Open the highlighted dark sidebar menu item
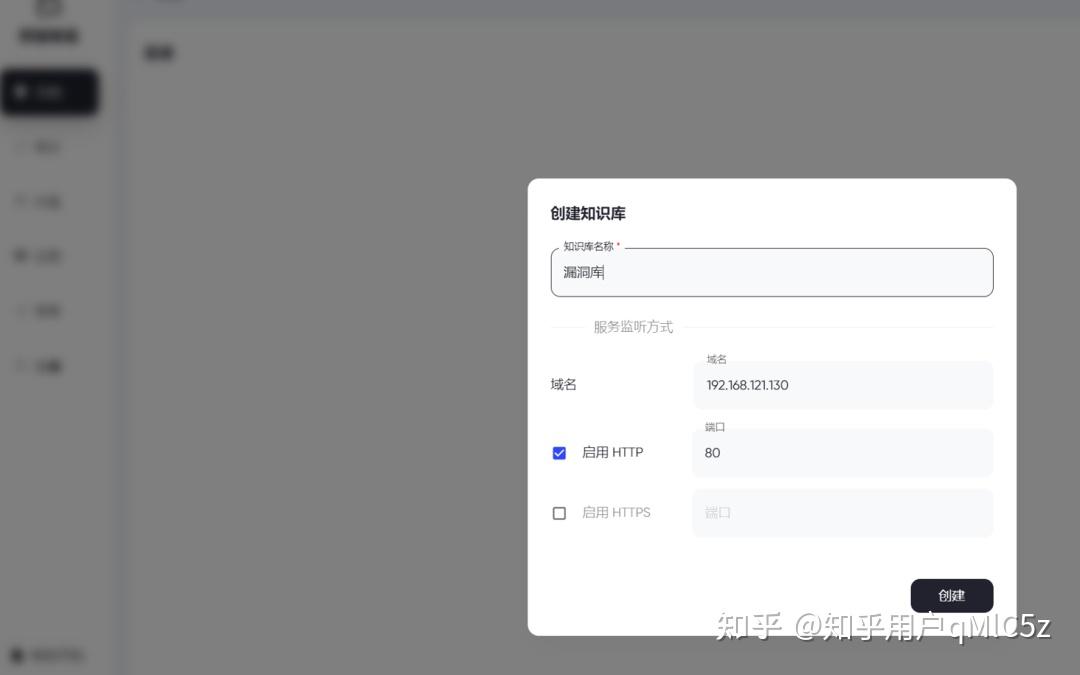The image size is (1080, 675). [x=49, y=93]
